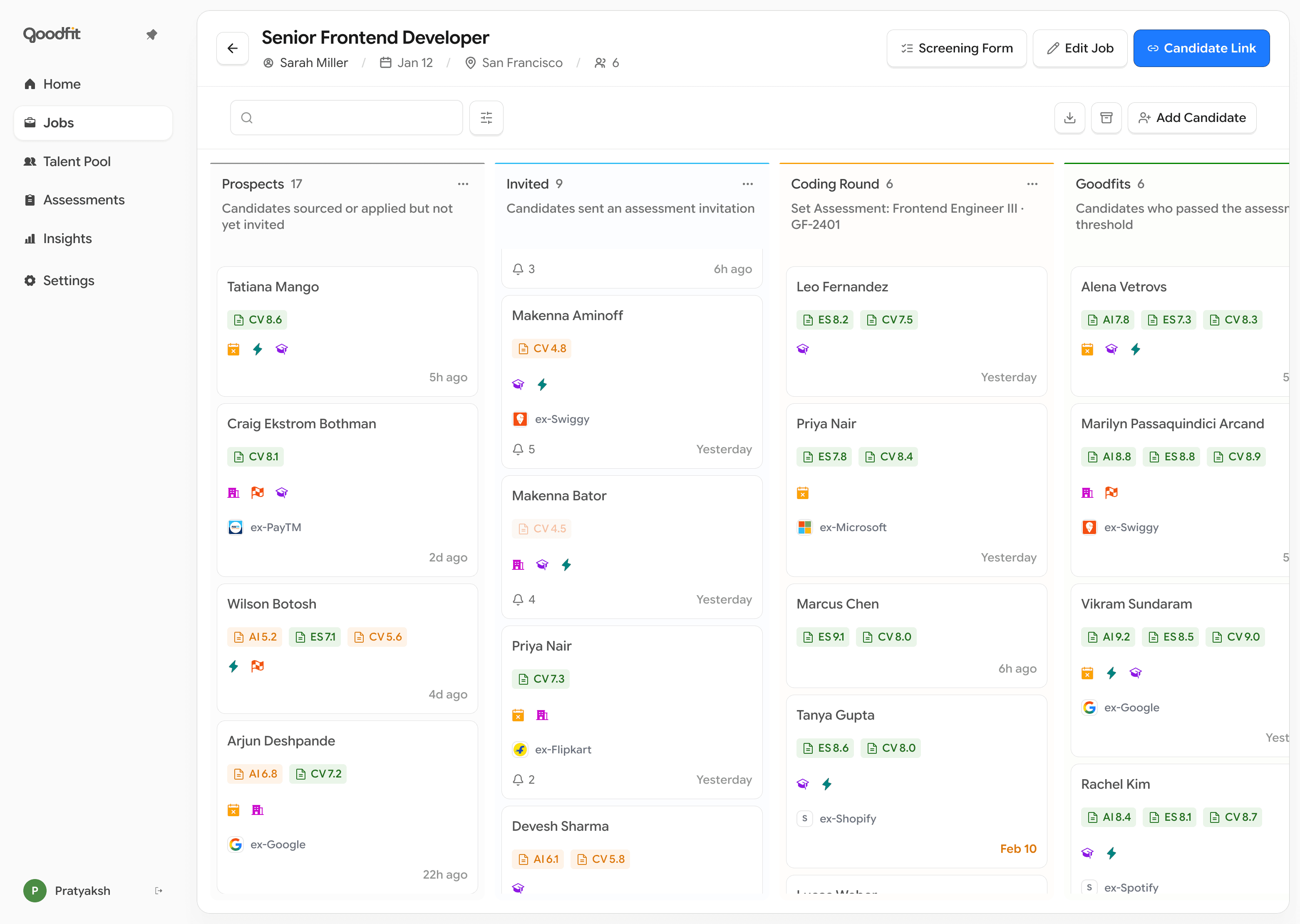
Task: Open the Invited column options menu
Action: tap(747, 184)
